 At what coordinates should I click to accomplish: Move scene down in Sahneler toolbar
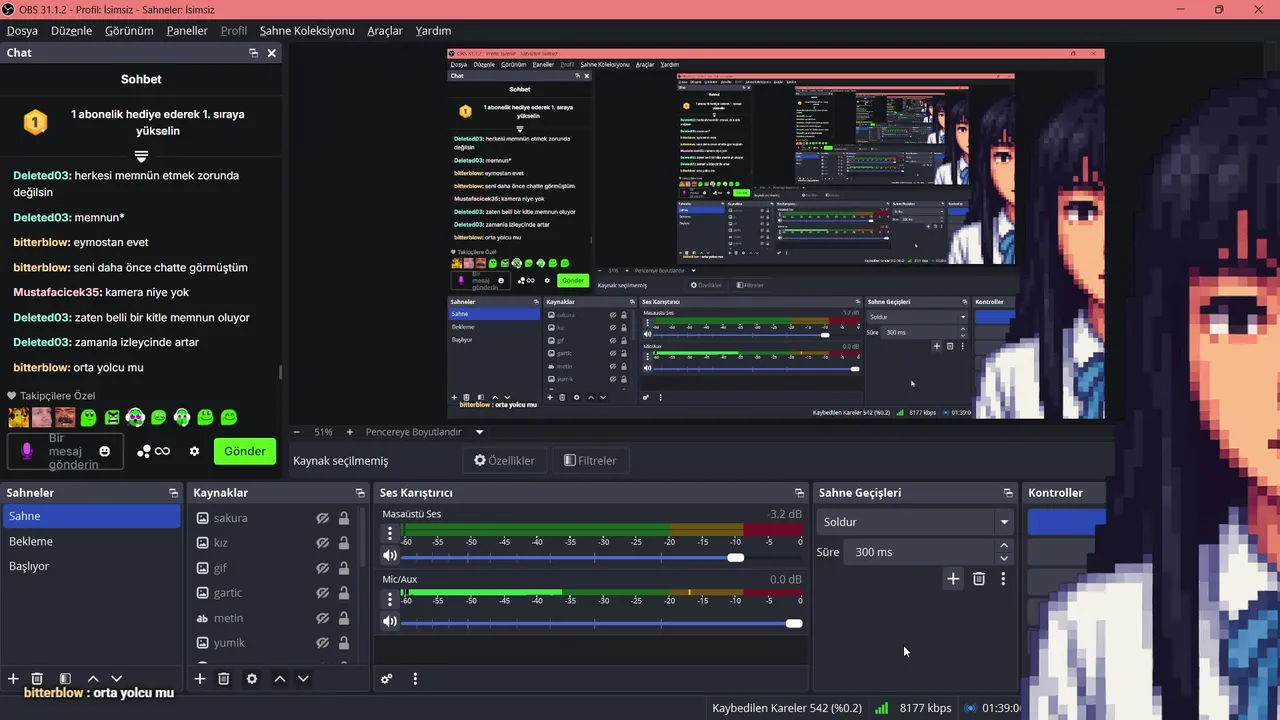116,679
